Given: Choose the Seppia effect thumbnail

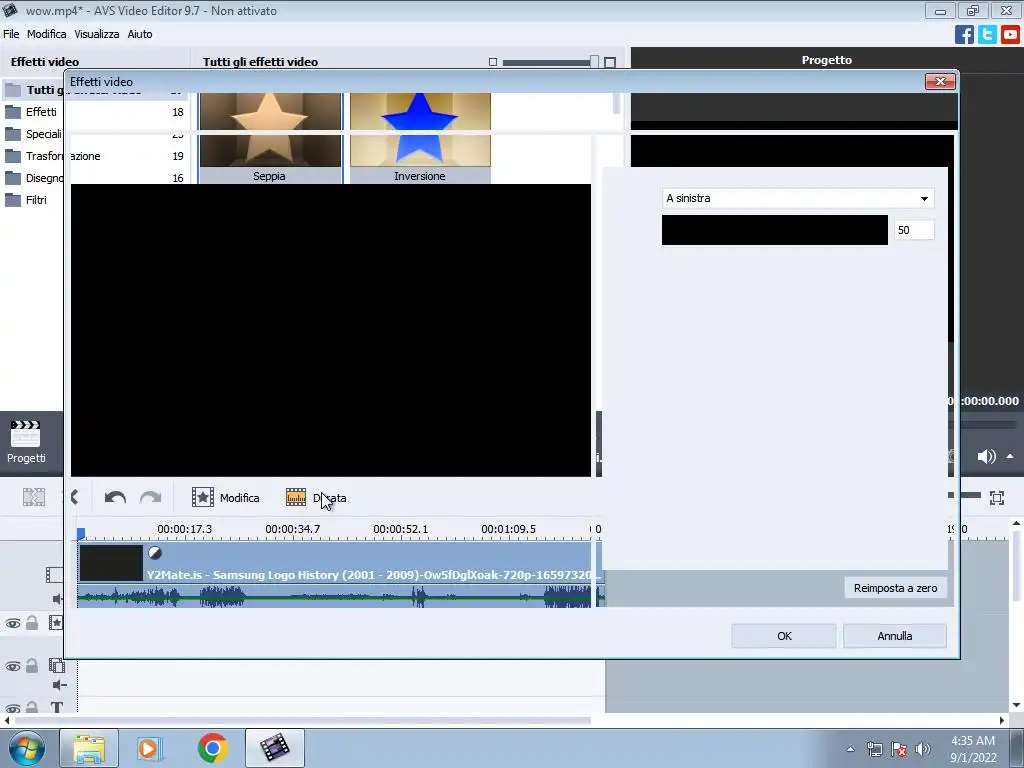Looking at the screenshot, I should pos(270,138).
